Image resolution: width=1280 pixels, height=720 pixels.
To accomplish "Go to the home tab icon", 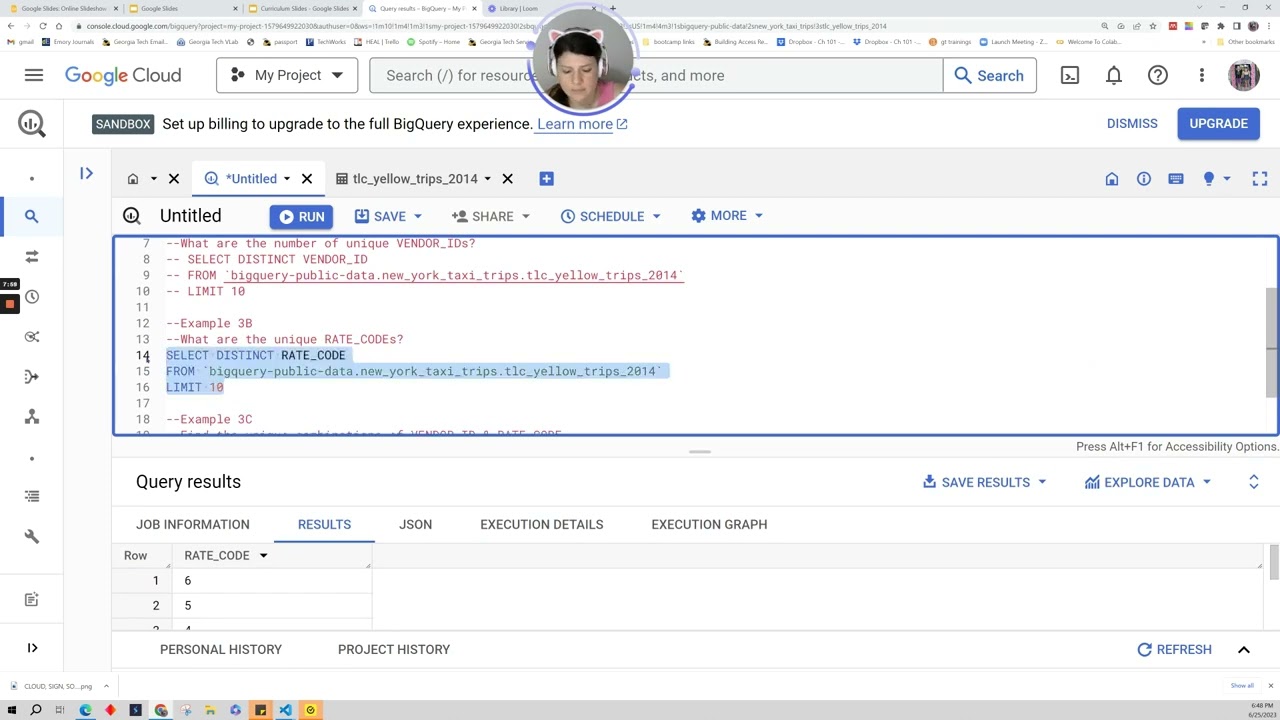I will click(133, 179).
